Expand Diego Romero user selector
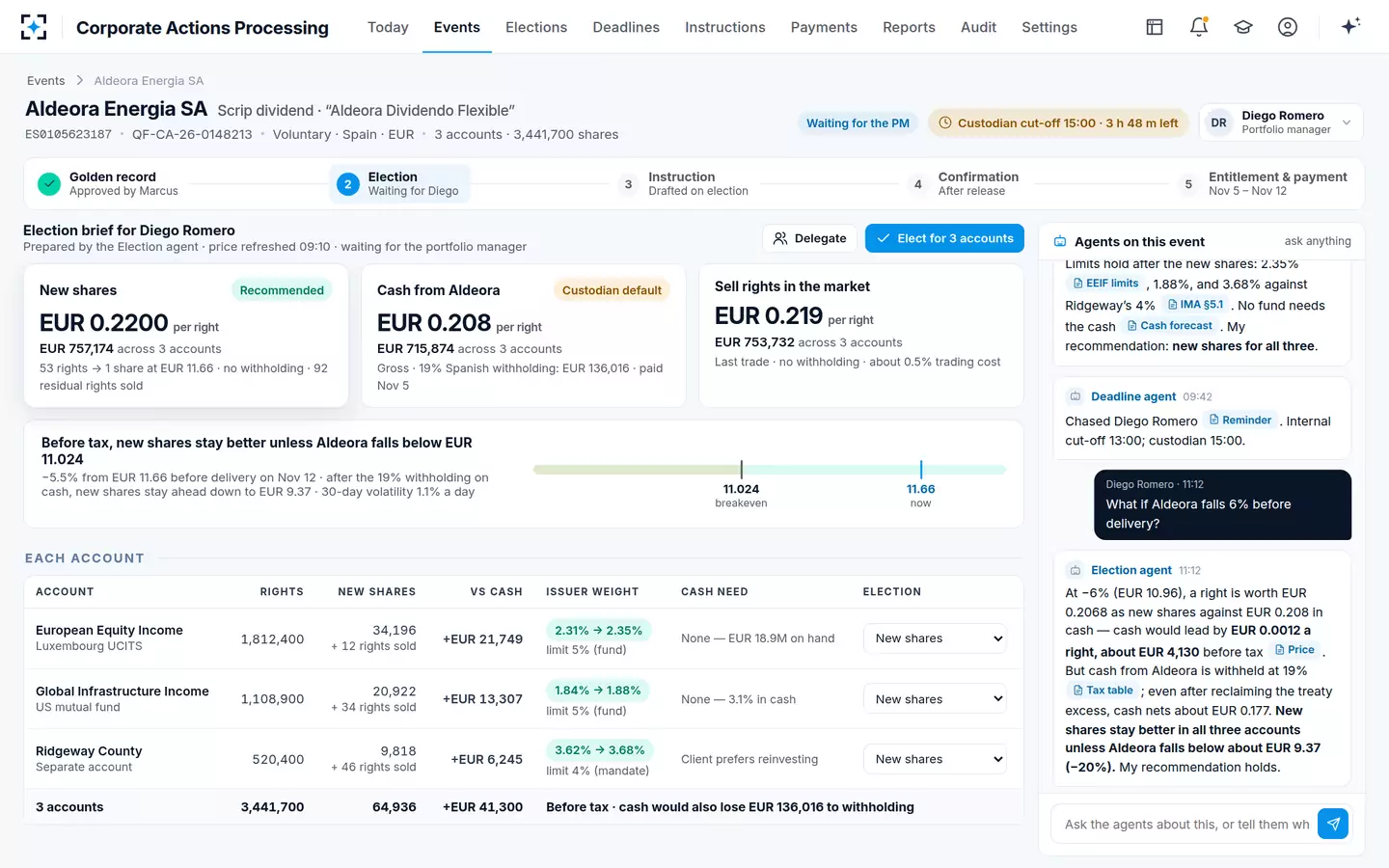Image resolution: width=1389 pixels, height=868 pixels. tap(1281, 122)
